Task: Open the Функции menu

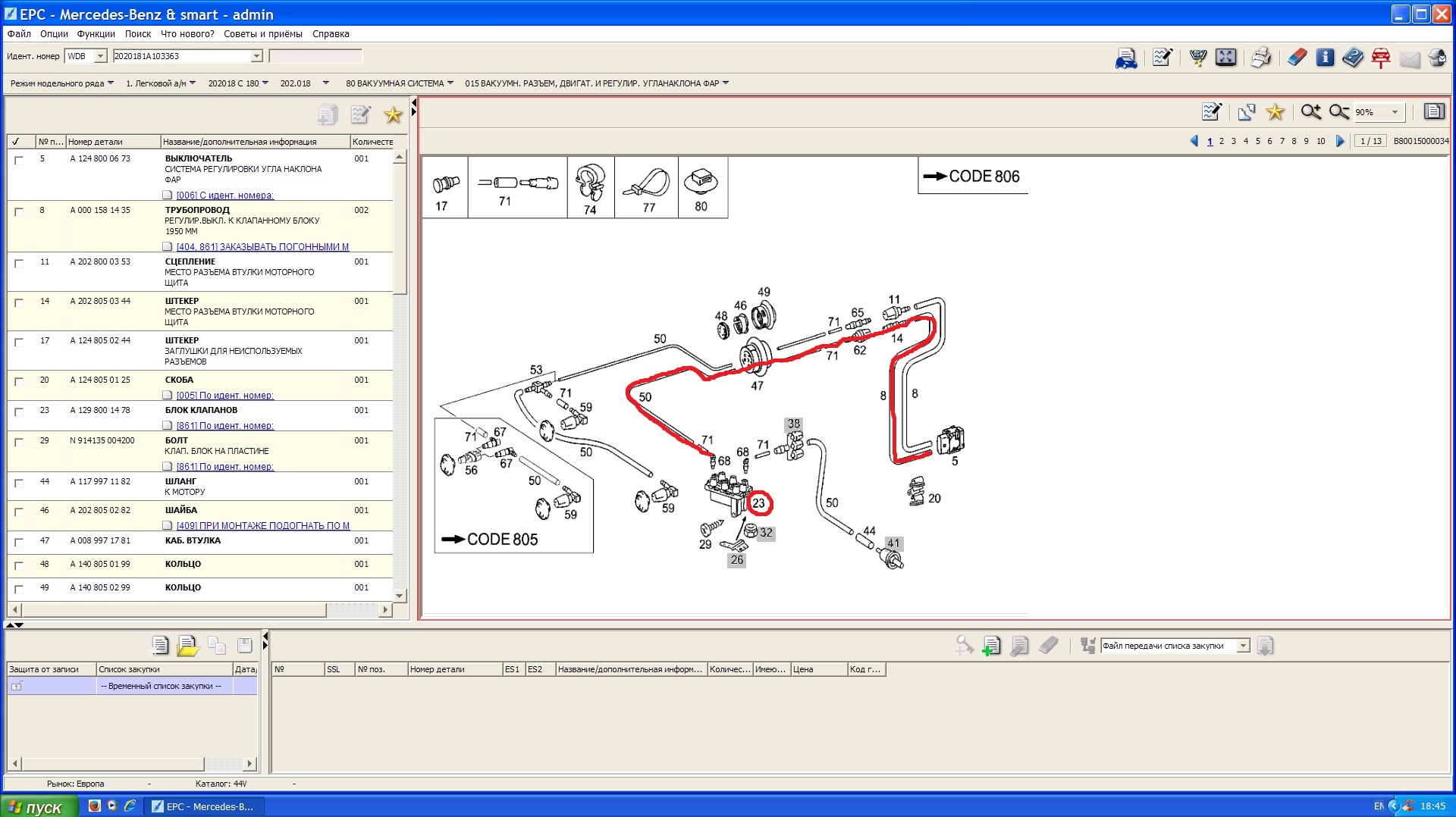Action: (x=96, y=33)
